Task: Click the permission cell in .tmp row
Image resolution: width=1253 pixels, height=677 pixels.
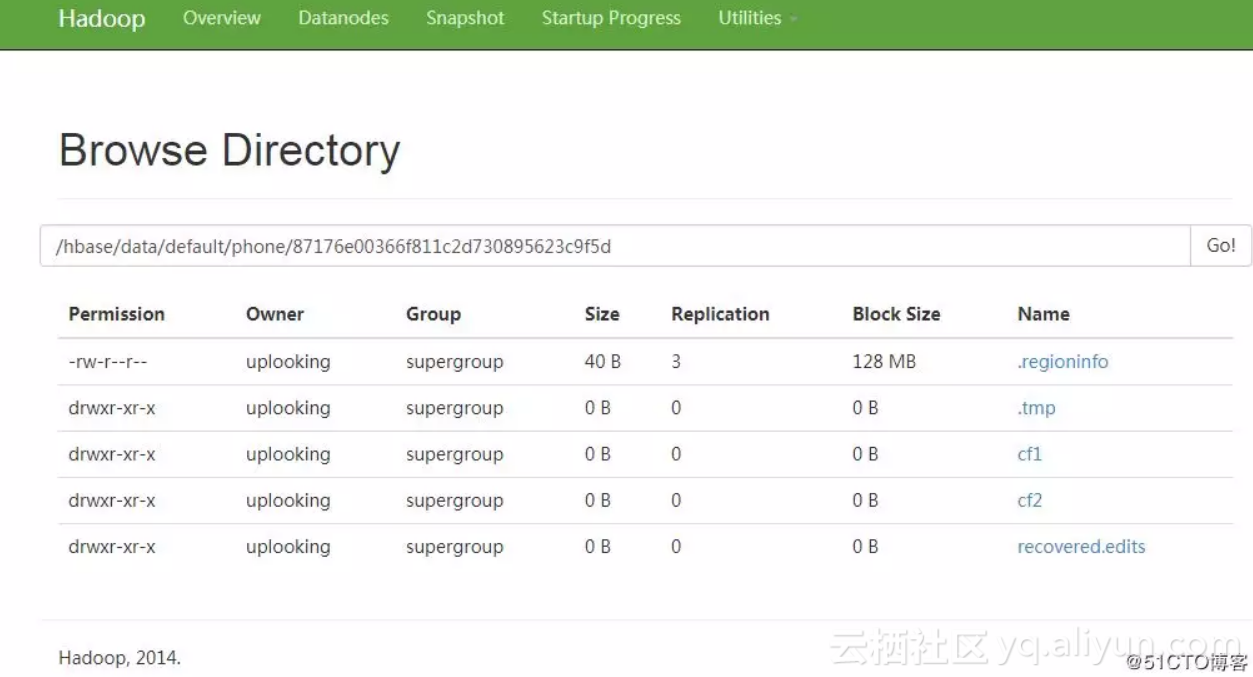Action: (x=112, y=408)
